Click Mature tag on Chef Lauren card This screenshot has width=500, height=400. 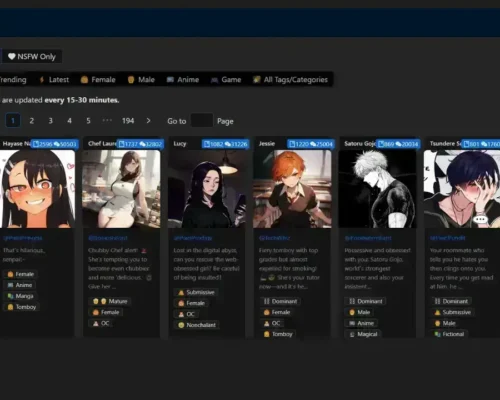[110, 301]
